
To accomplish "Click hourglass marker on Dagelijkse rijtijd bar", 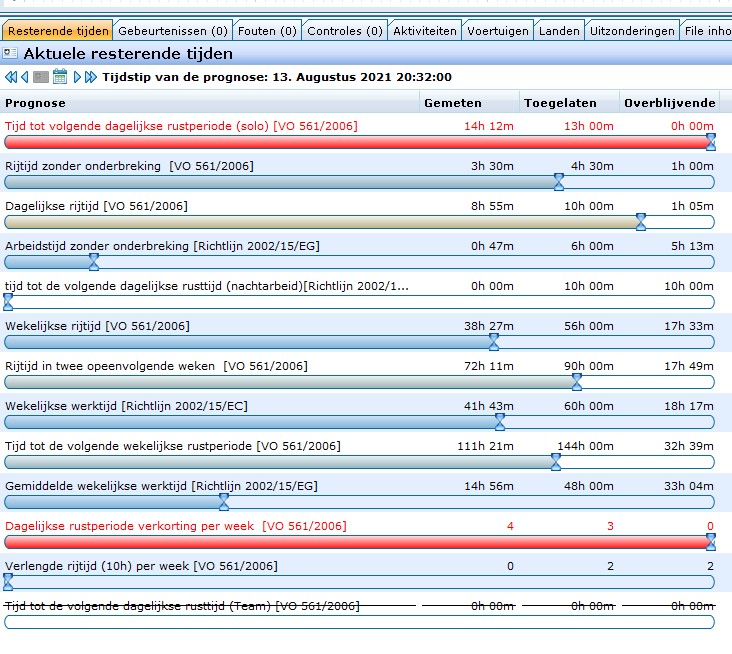I will [x=641, y=222].
